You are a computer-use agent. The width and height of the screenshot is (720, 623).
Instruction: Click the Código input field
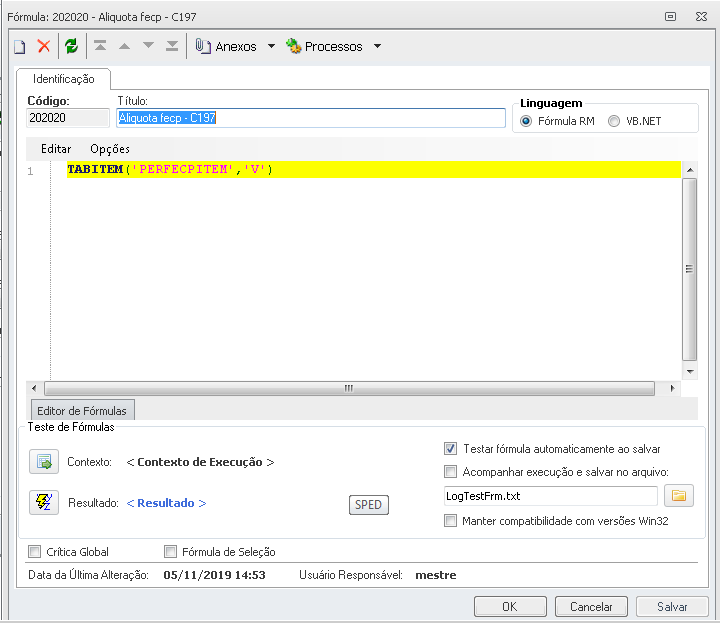(68, 118)
